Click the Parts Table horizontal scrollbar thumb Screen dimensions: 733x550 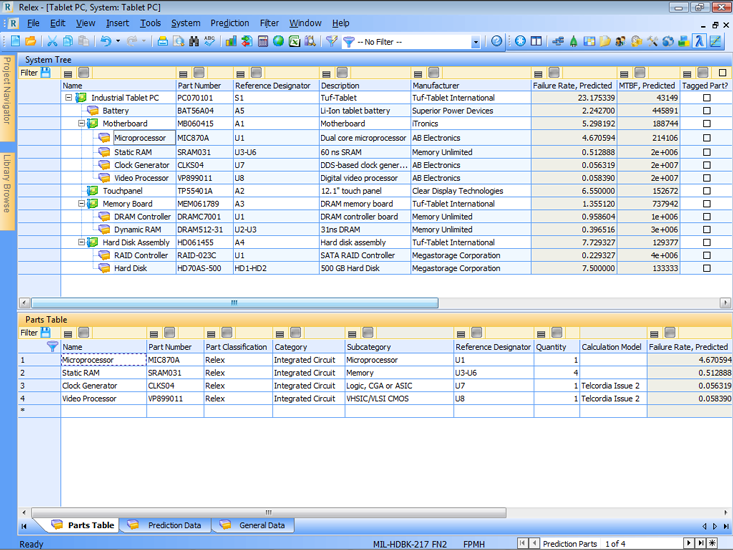(269, 513)
